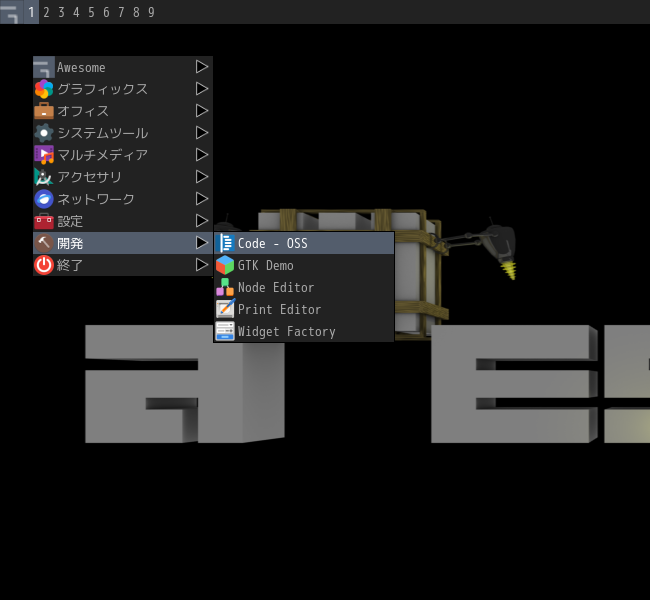
Task: Click the Widget Factory icon
Action: tap(225, 331)
